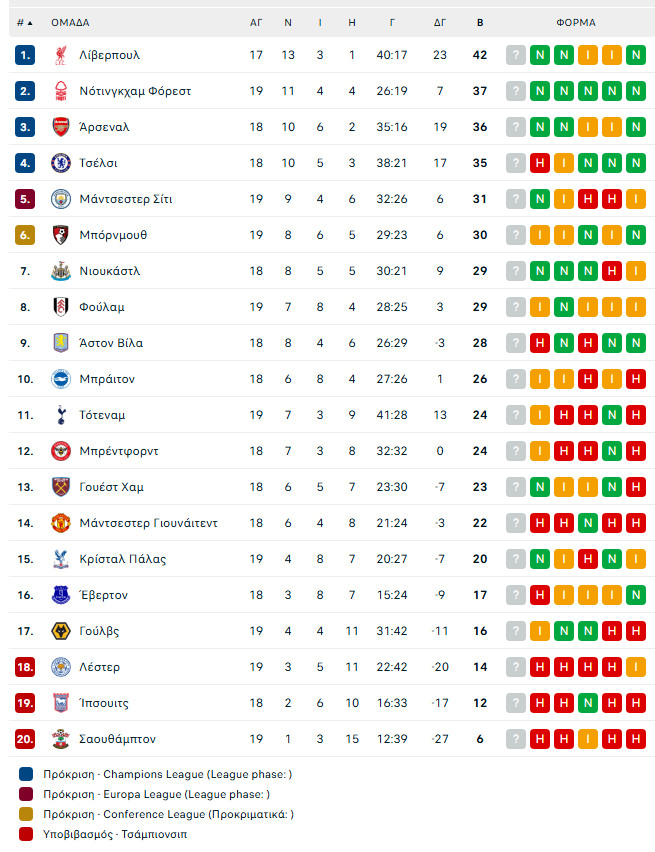Sort by the ΔΓ goal difference header
Image resolution: width=655 pixels, height=852 pixels.
tap(440, 22)
